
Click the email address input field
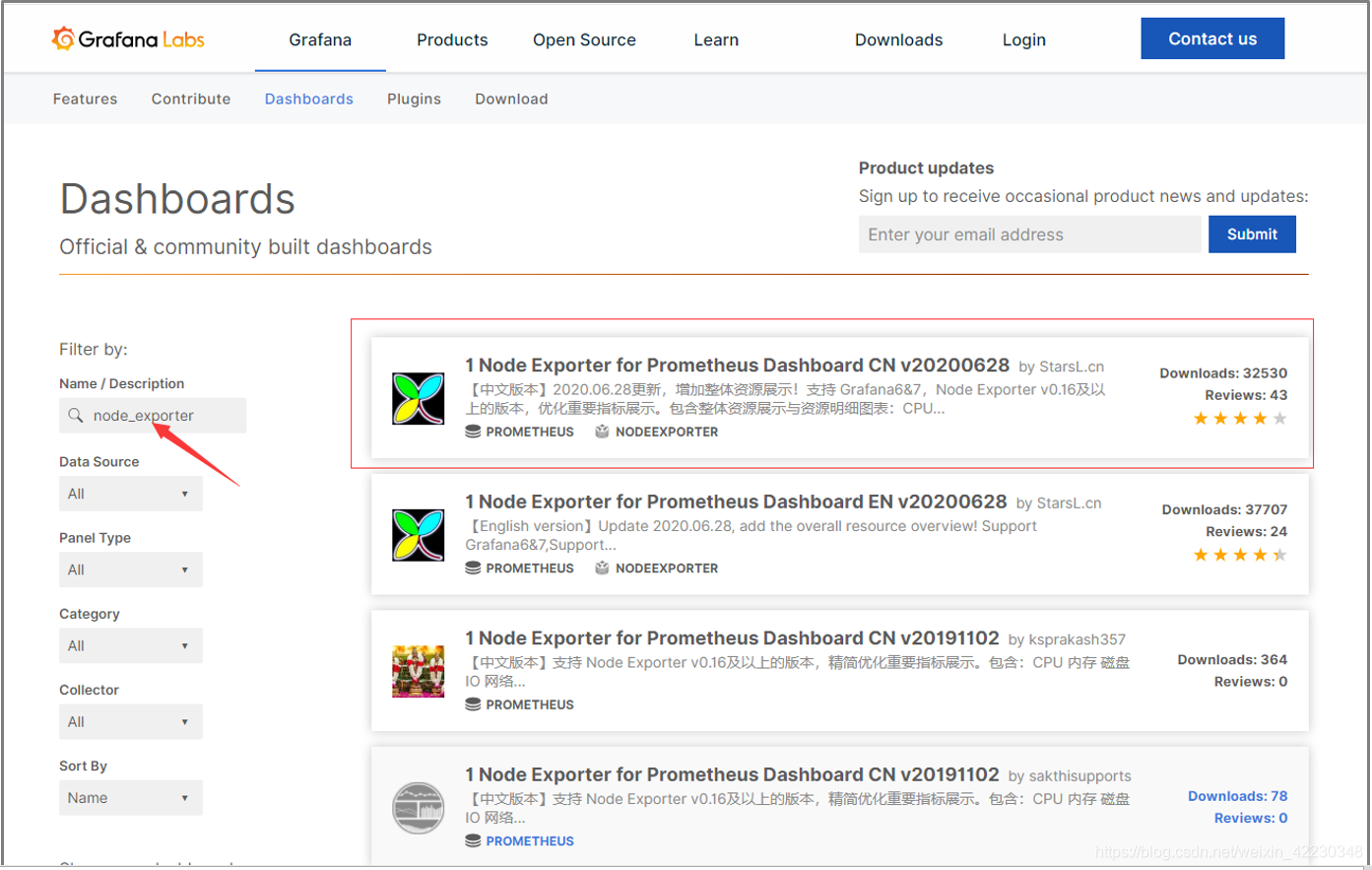1029,234
